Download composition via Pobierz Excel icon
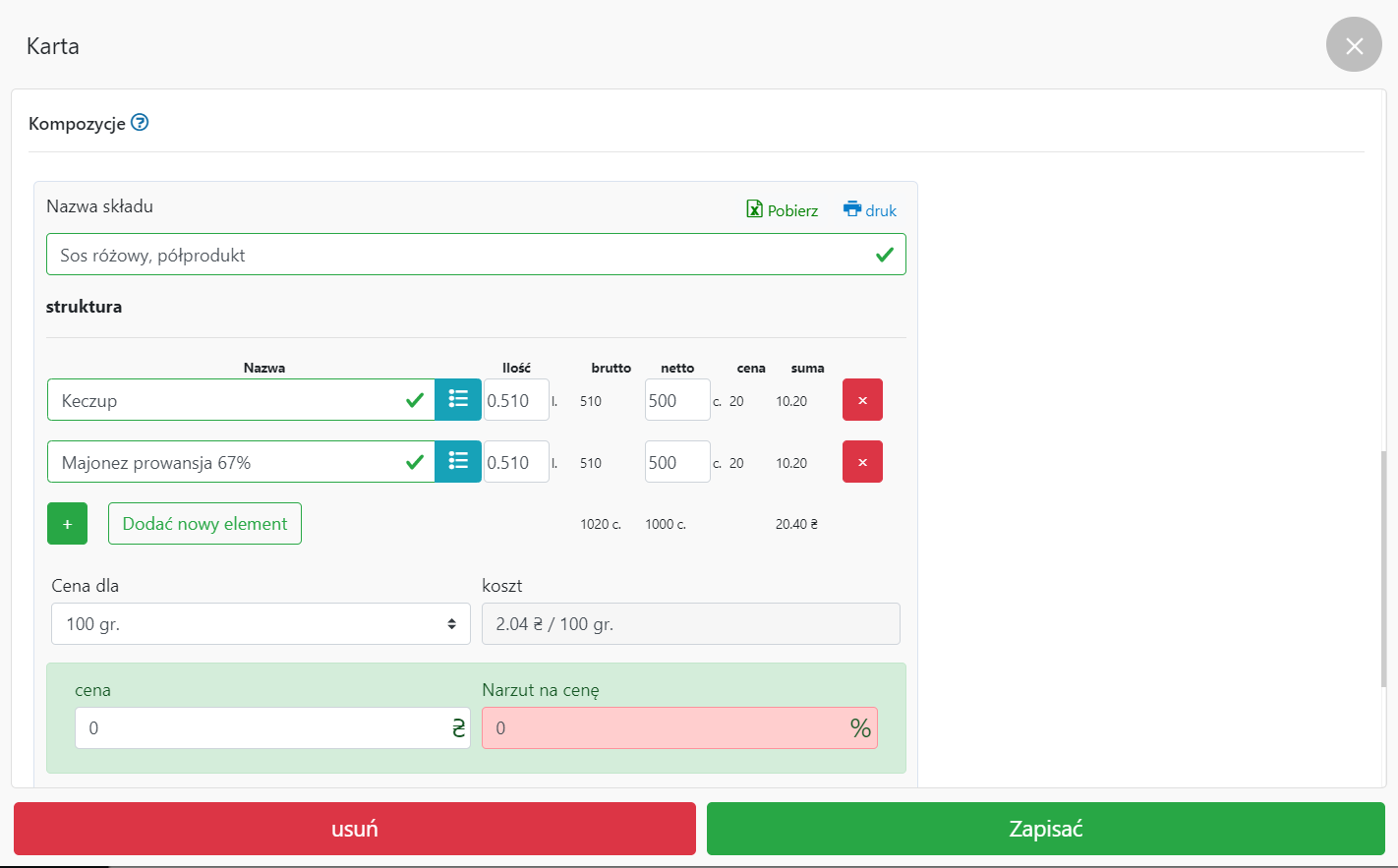1398x868 pixels. point(783,210)
